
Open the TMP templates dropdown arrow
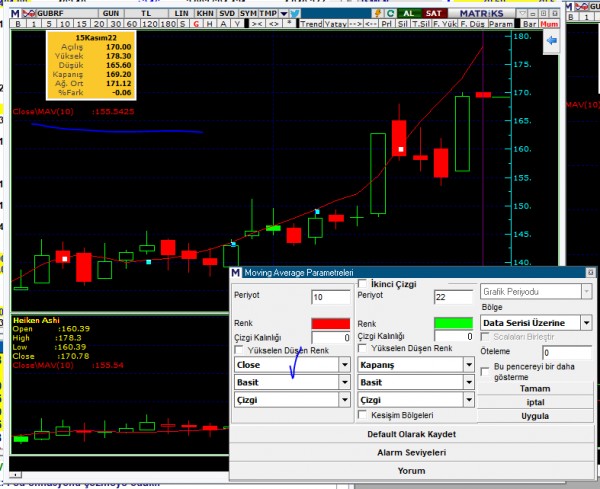coord(284,13)
